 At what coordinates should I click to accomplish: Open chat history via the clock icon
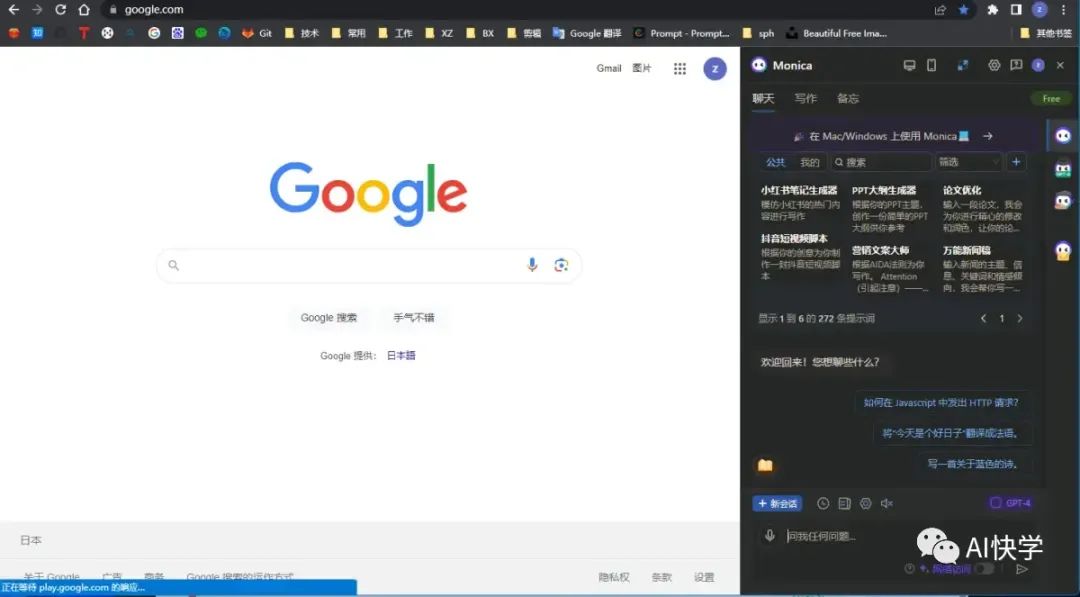pos(824,503)
